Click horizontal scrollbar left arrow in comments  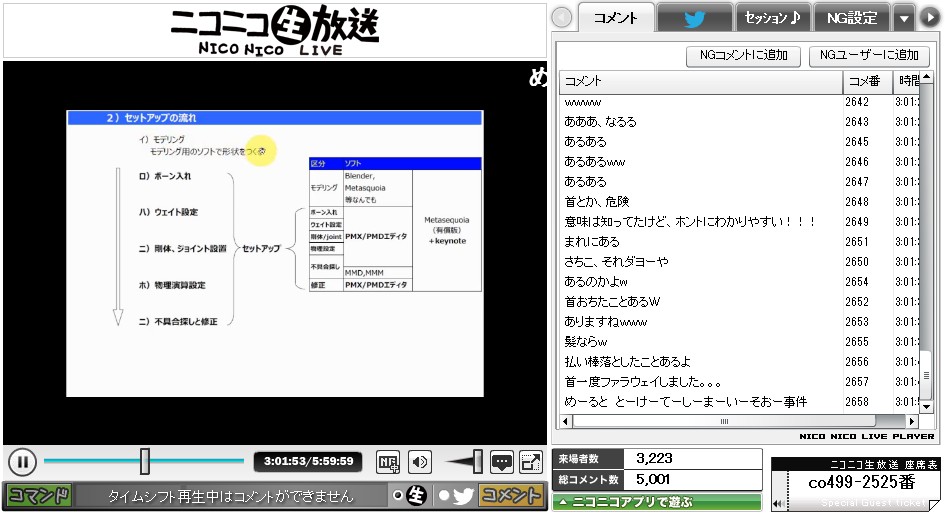[565, 421]
